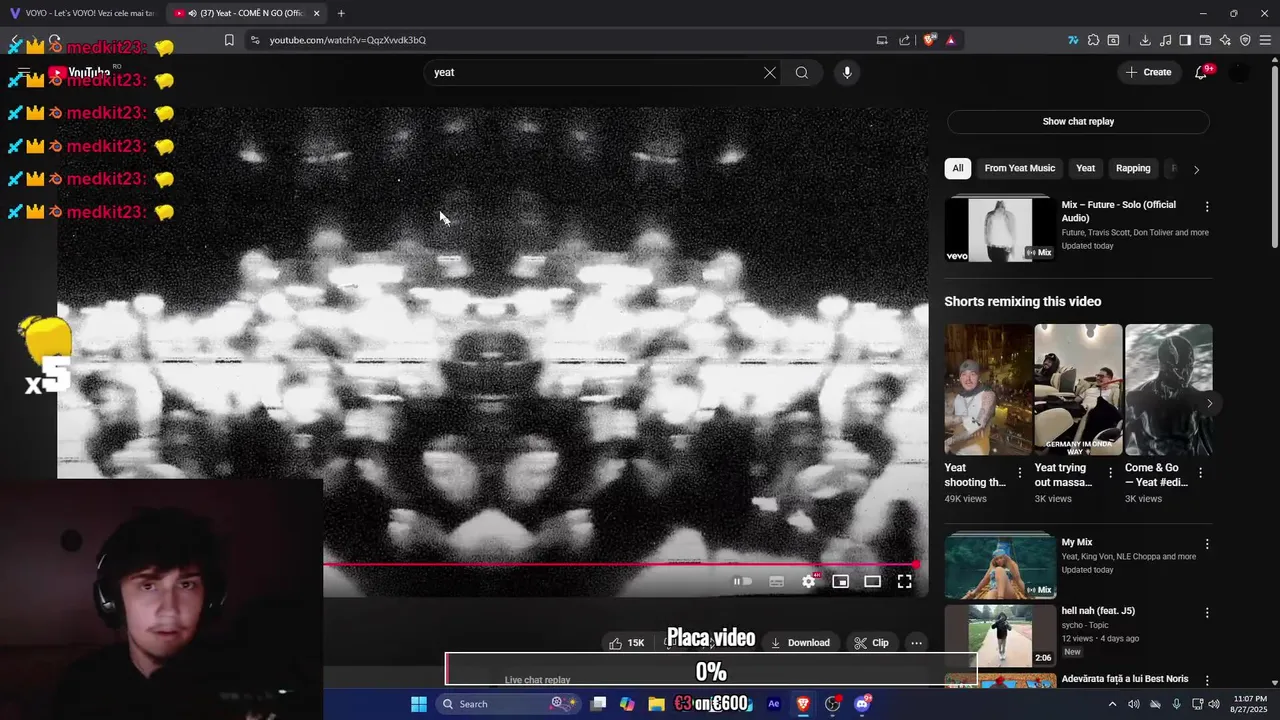This screenshot has height=720, width=1280.
Task: Open the 'Yeat shooting th...' Short
Action: [x=988, y=389]
